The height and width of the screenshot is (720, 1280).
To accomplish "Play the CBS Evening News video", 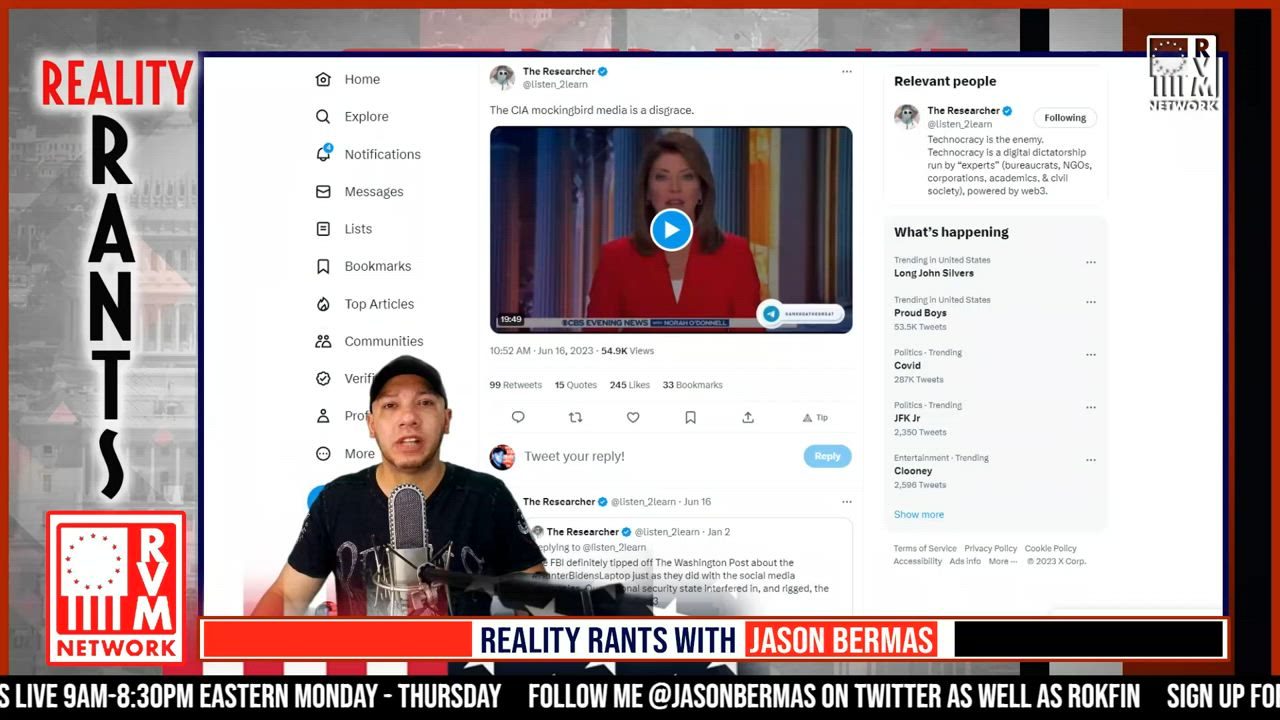I will click(x=671, y=230).
